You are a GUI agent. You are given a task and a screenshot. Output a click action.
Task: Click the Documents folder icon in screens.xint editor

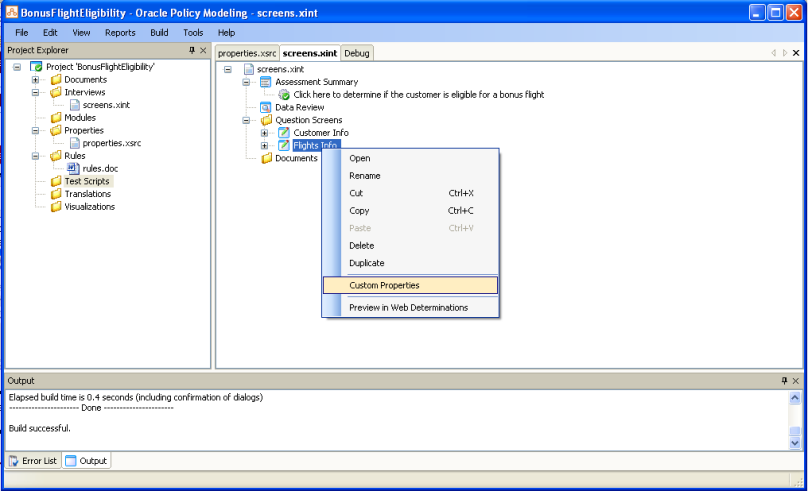tap(266, 158)
